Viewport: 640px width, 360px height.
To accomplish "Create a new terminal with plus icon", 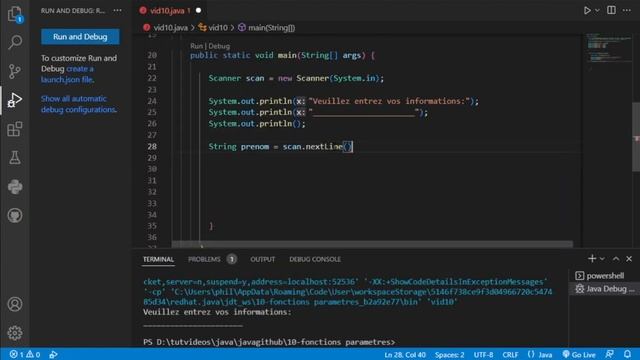I will click(592, 258).
